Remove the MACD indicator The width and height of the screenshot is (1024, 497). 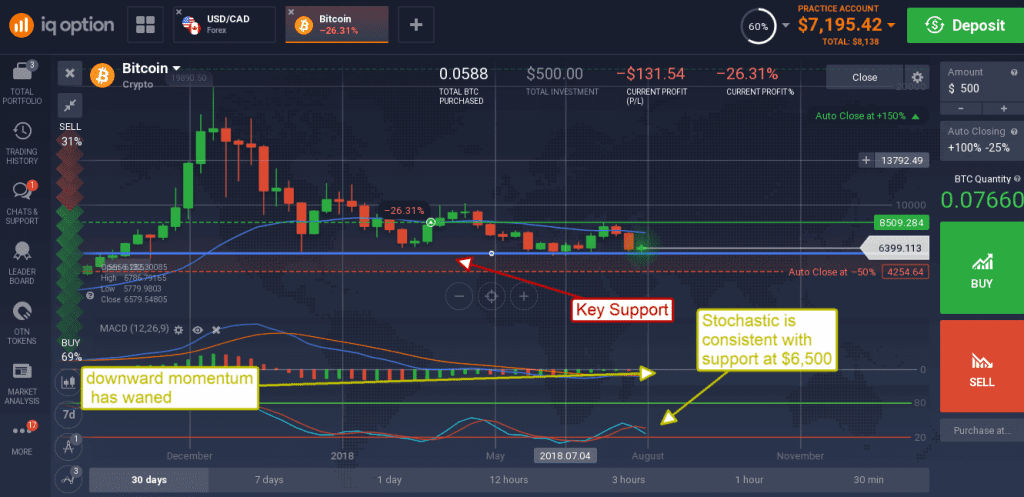click(216, 330)
